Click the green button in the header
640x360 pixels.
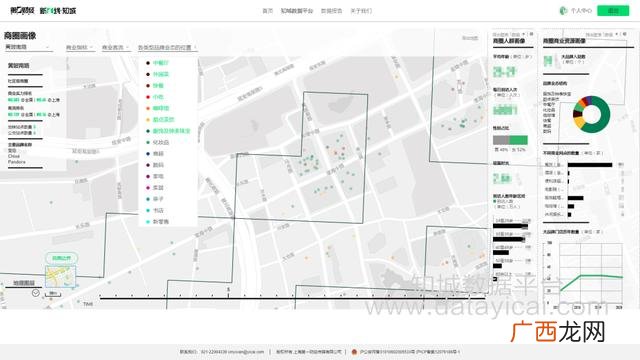(x=613, y=11)
